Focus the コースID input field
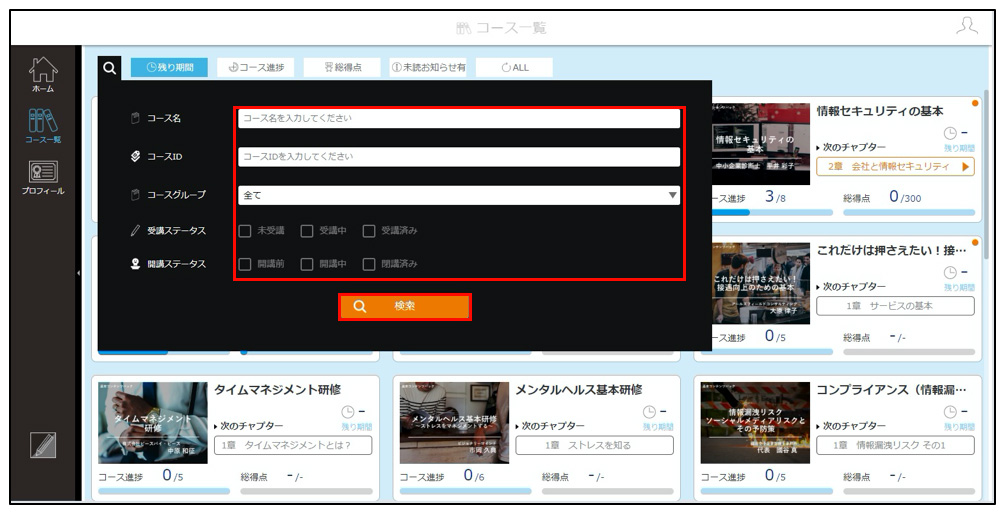Viewport: 1005px width, 515px height. pos(459,157)
